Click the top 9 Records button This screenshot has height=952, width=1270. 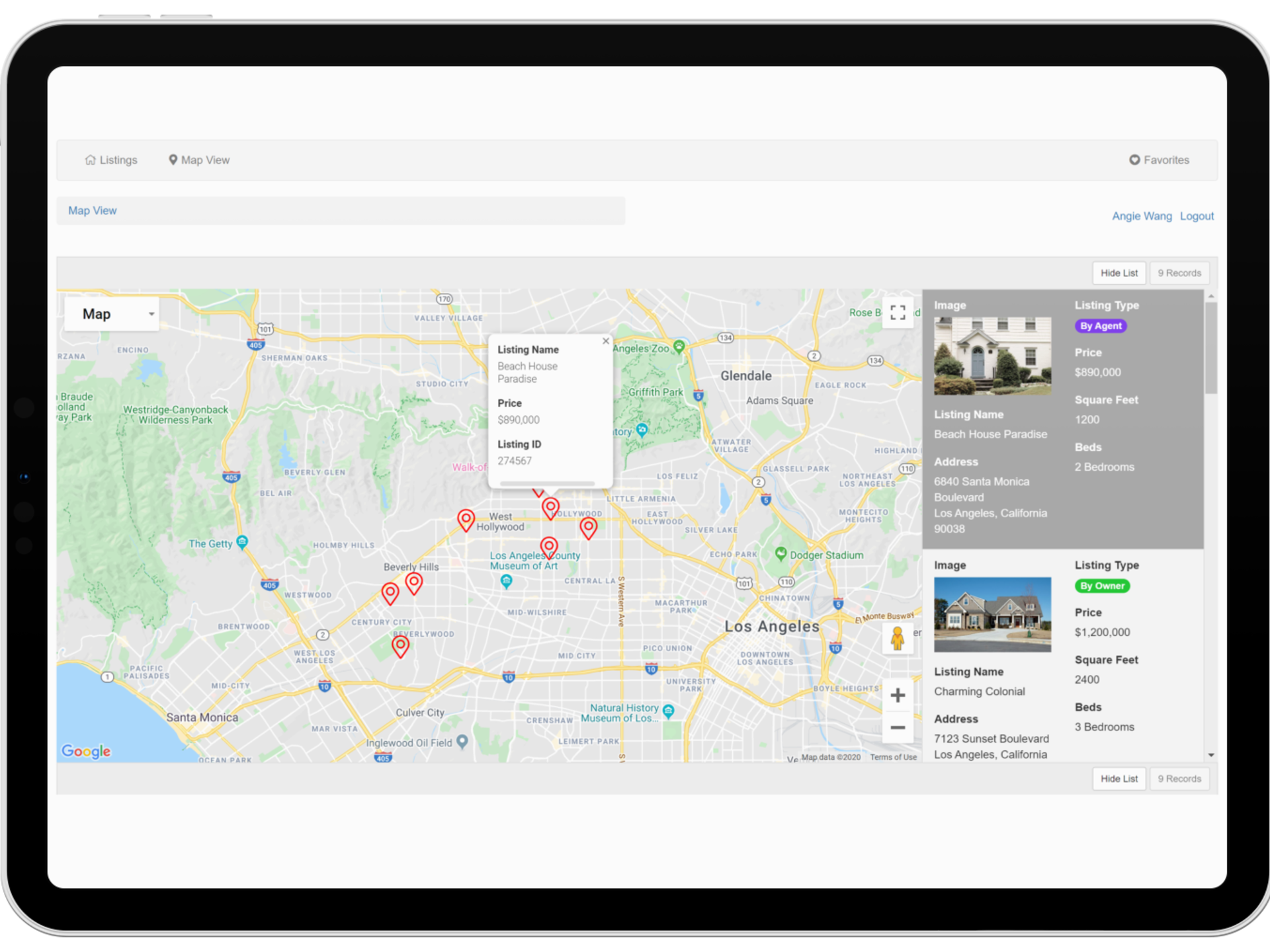point(1179,273)
